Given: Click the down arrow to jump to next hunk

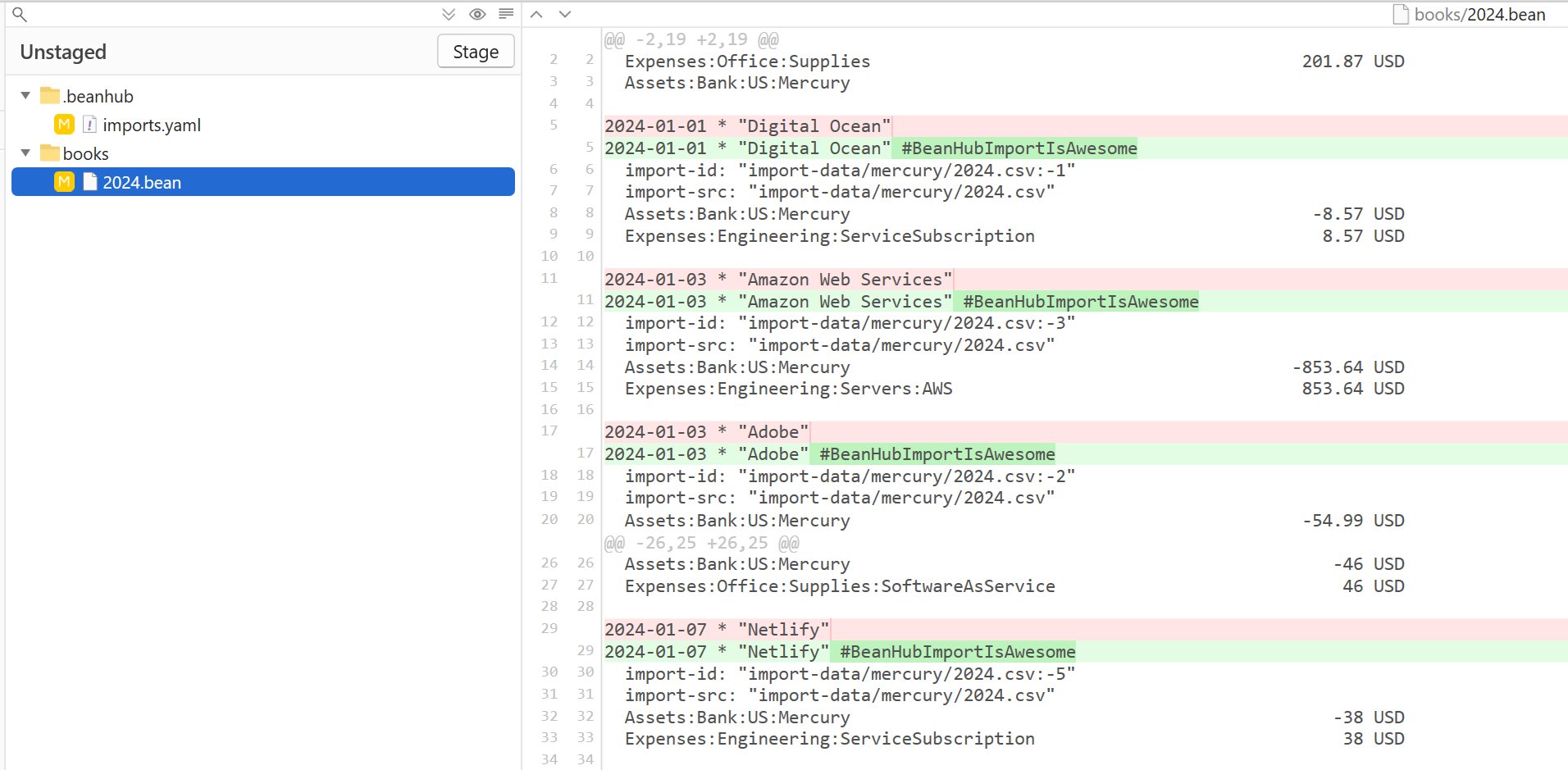Looking at the screenshot, I should [x=564, y=14].
